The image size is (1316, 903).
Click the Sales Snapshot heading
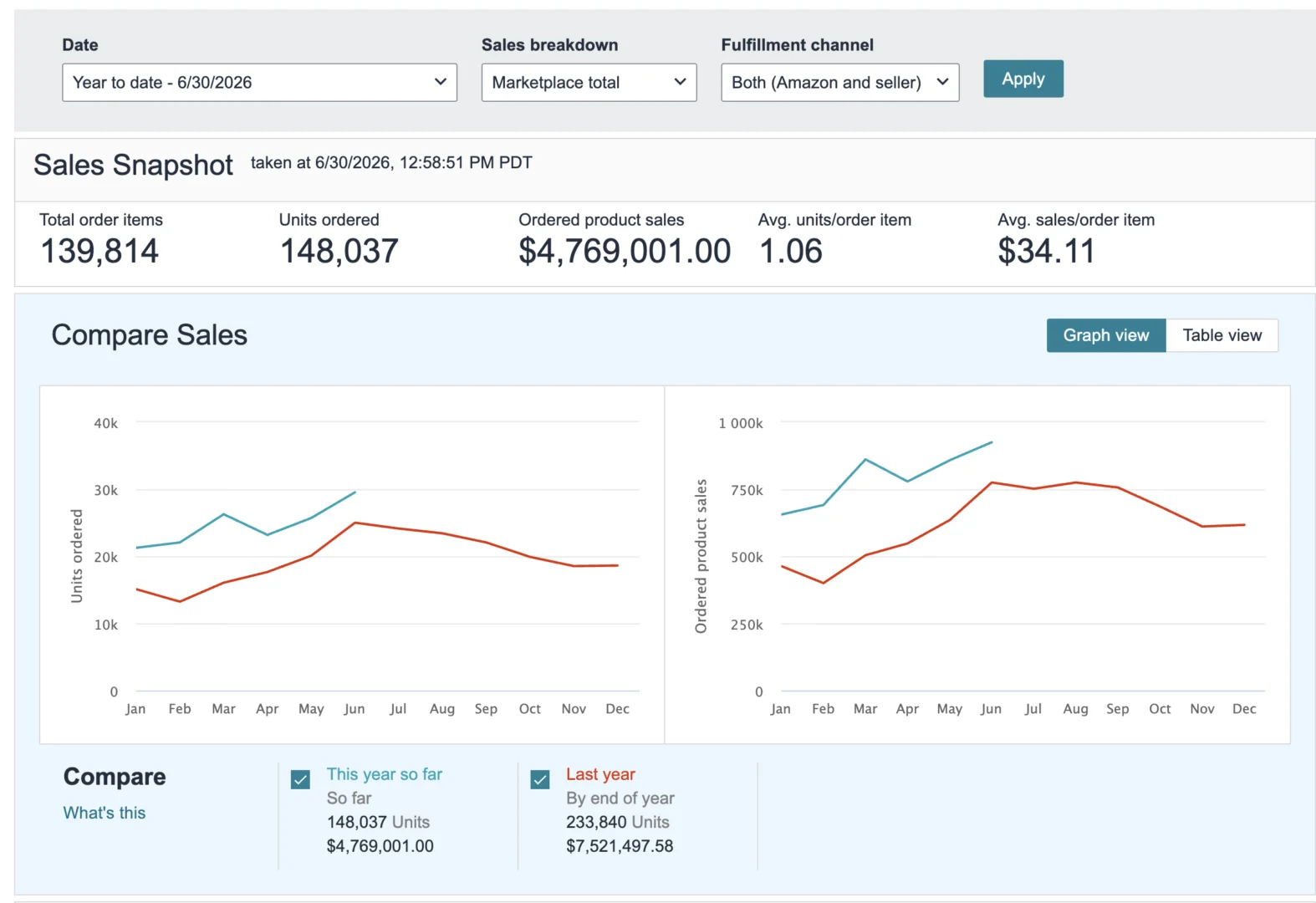(133, 165)
